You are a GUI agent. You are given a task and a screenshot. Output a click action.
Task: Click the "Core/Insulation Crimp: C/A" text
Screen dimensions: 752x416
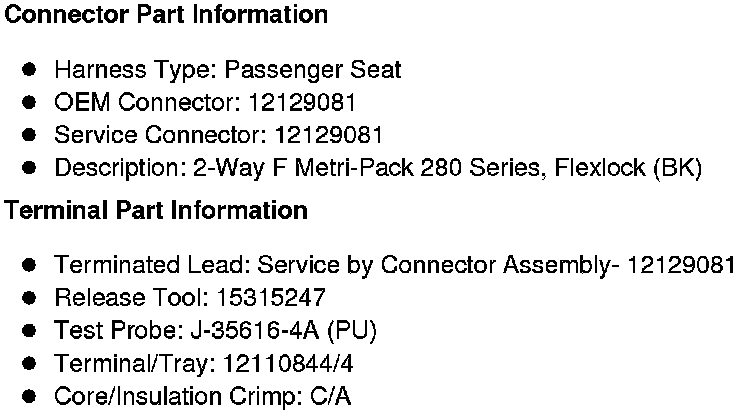click(x=202, y=397)
